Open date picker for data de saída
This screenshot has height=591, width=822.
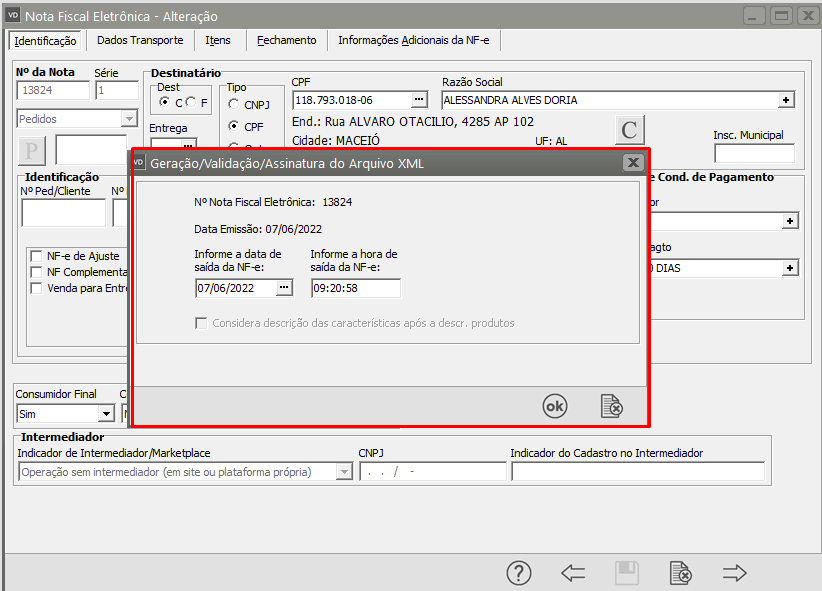pos(284,288)
